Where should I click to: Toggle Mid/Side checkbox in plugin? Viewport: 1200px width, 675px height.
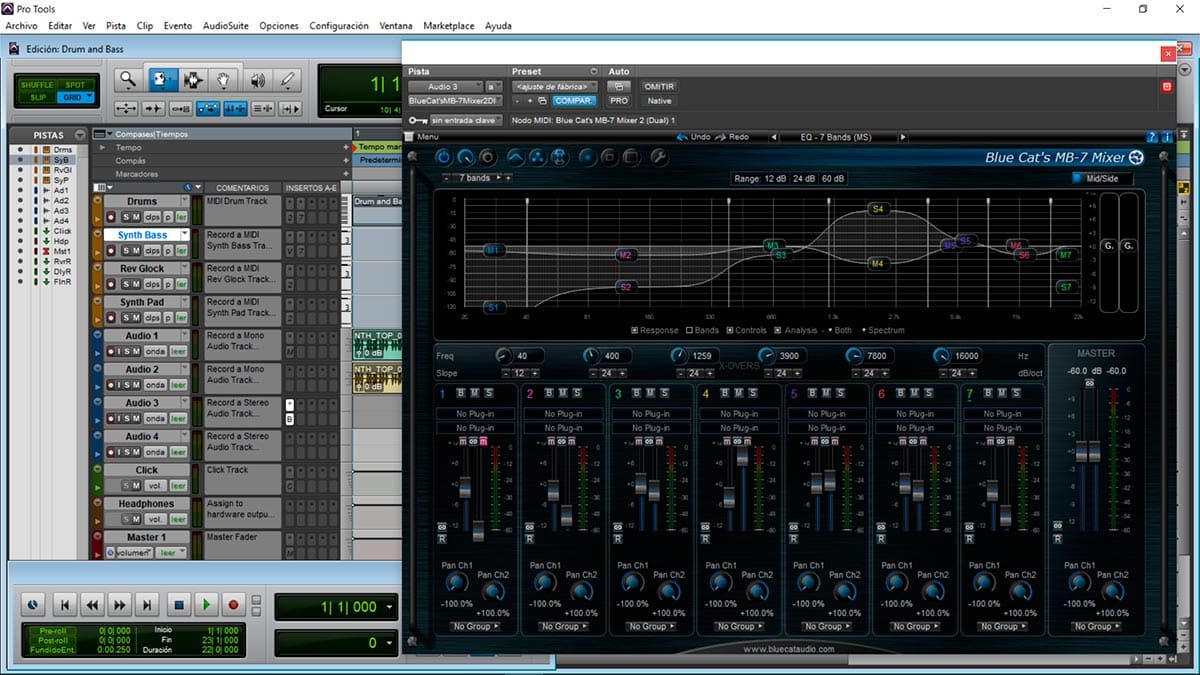[x=1078, y=179]
